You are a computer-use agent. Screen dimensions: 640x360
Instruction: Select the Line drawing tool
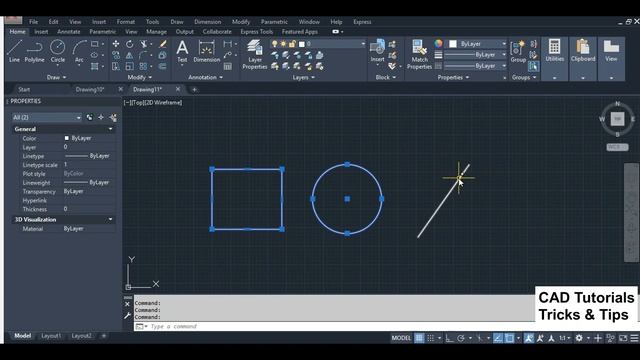click(x=14, y=51)
